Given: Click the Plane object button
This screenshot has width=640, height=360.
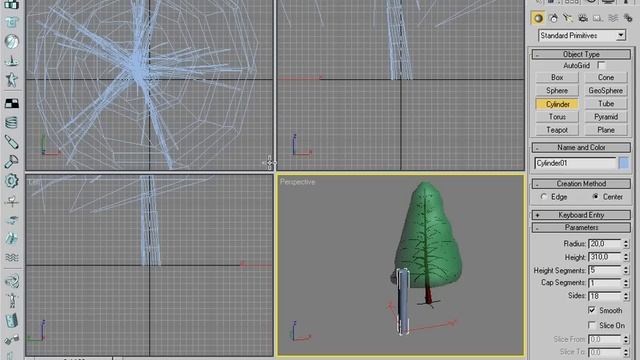Looking at the screenshot, I should coord(606,130).
